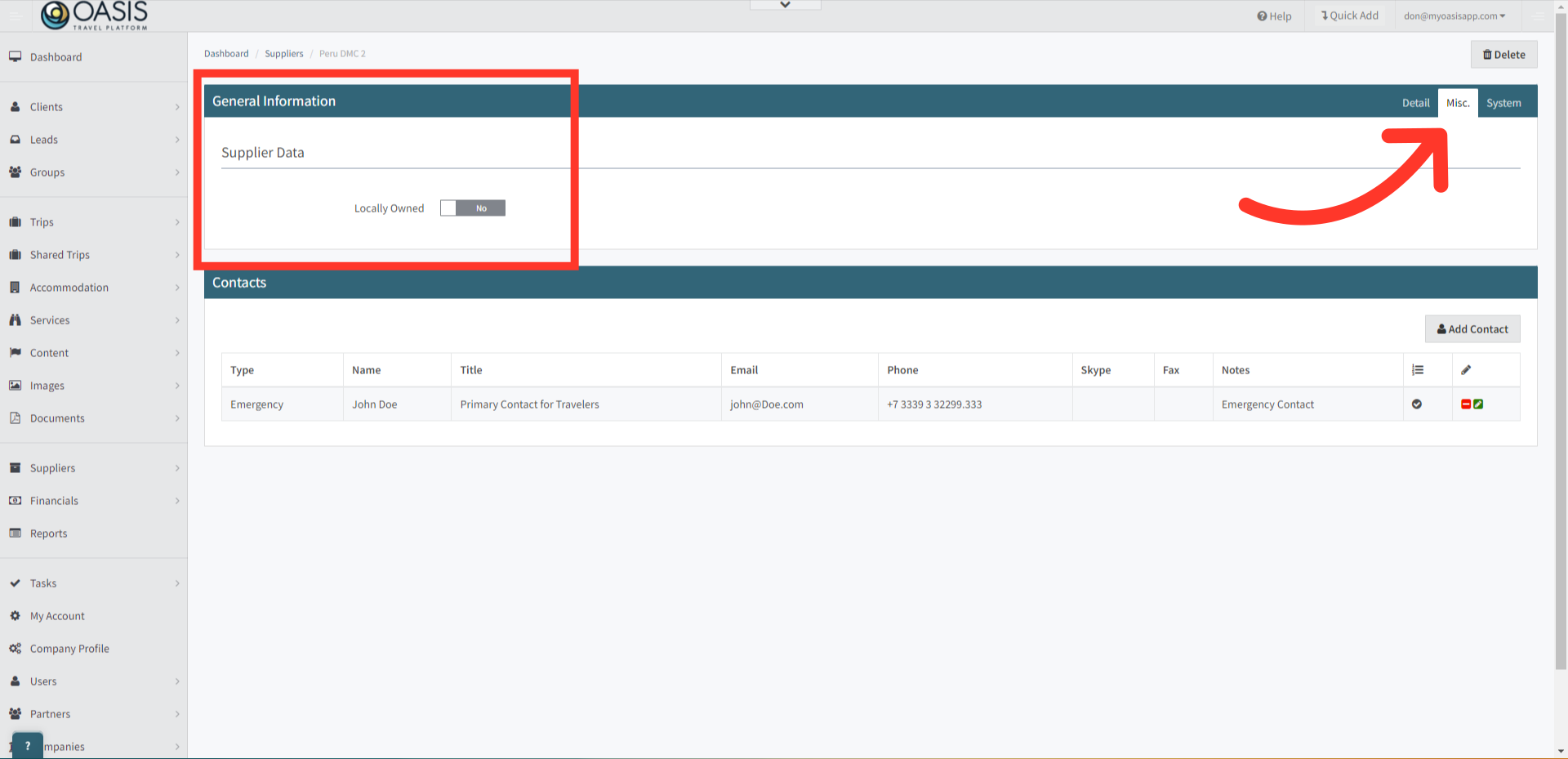The height and width of the screenshot is (759, 1568).
Task: Click the green edit icon for John Doe contact
Action: coord(1478,404)
